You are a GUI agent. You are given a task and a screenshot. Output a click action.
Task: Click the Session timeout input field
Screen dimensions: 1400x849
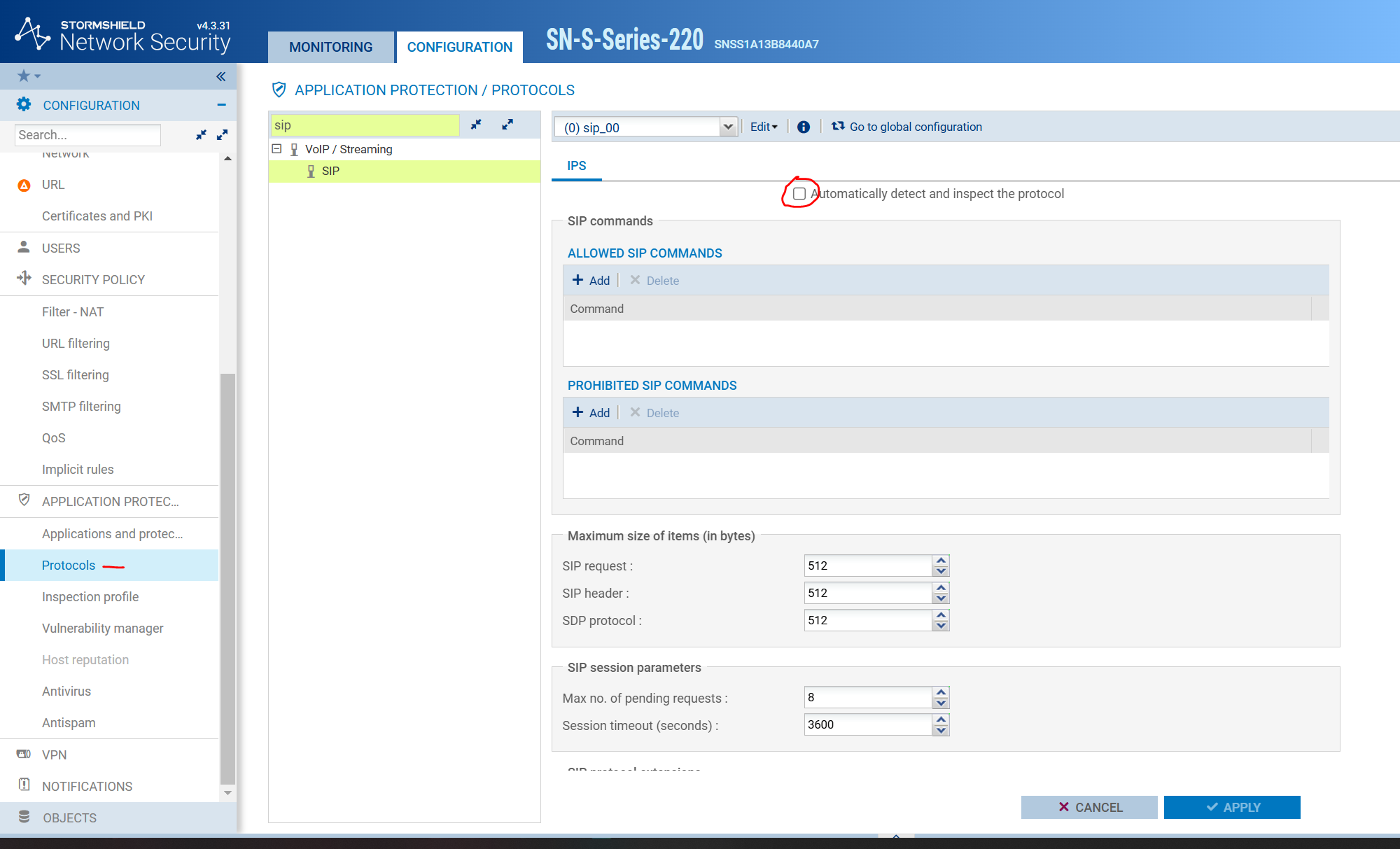pyautogui.click(x=868, y=724)
